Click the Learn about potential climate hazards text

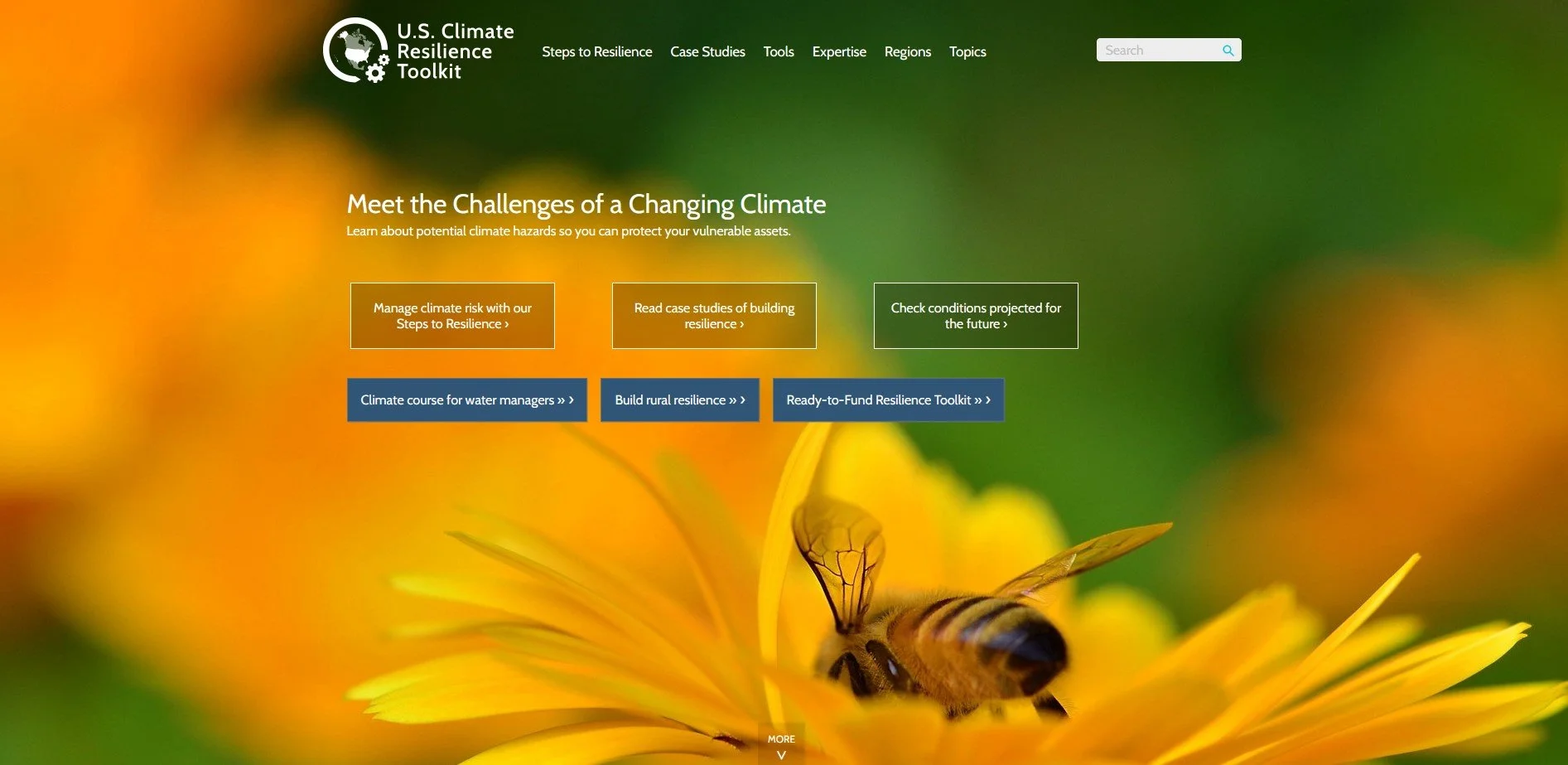[568, 231]
